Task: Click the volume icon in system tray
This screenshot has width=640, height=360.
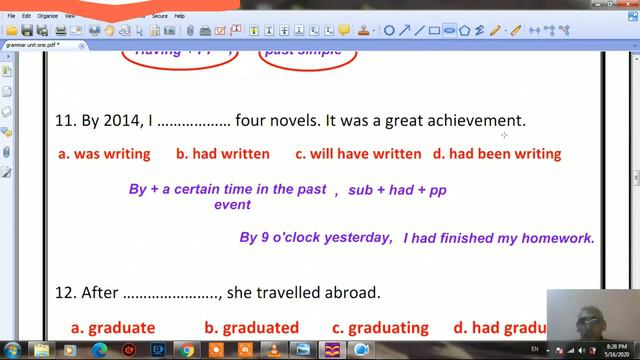Action: coord(582,351)
